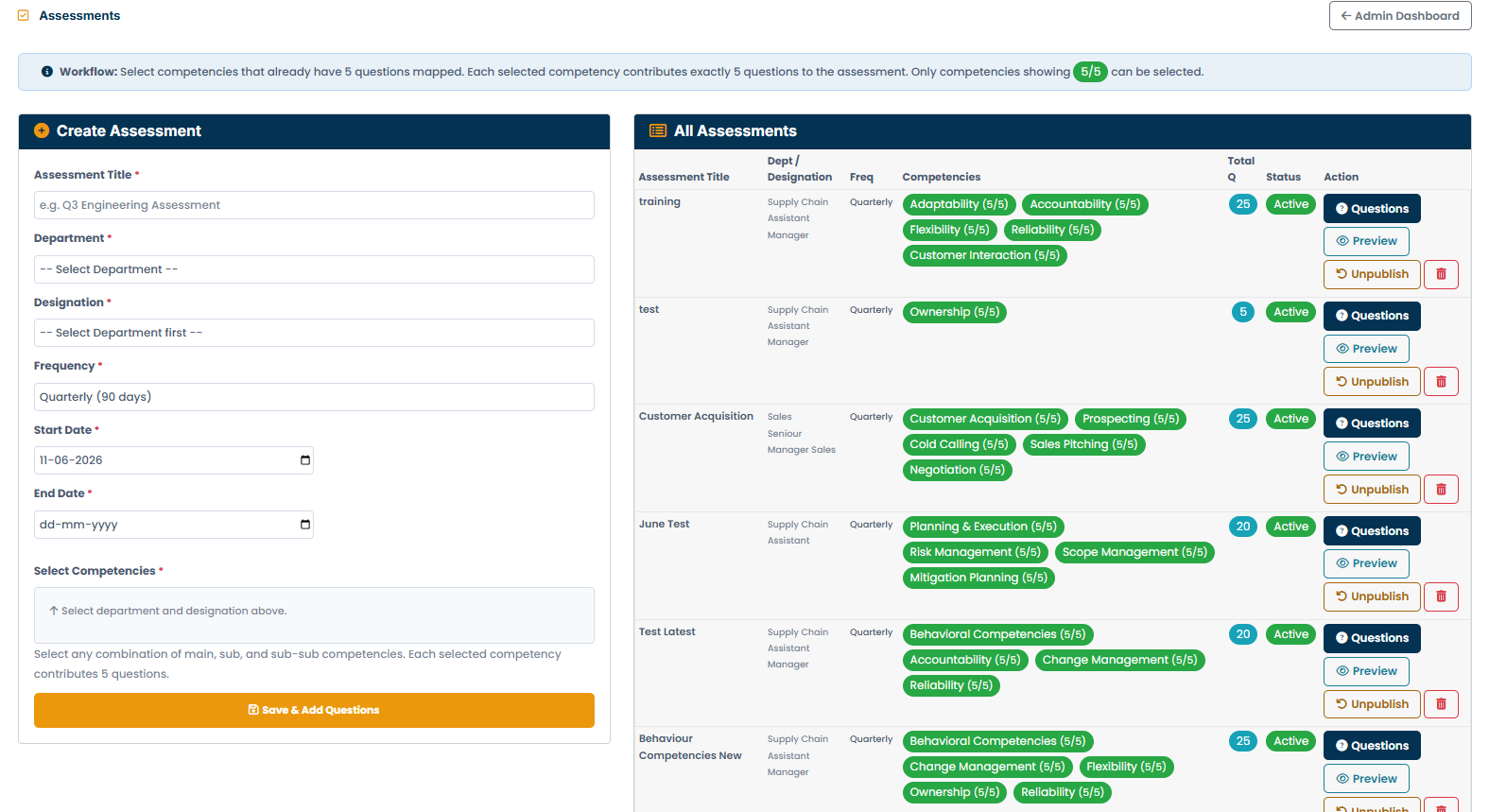Screen dimensions: 1489x812
Task: Click the Sales Pitching (5/5) tag
Action: click(x=1083, y=444)
